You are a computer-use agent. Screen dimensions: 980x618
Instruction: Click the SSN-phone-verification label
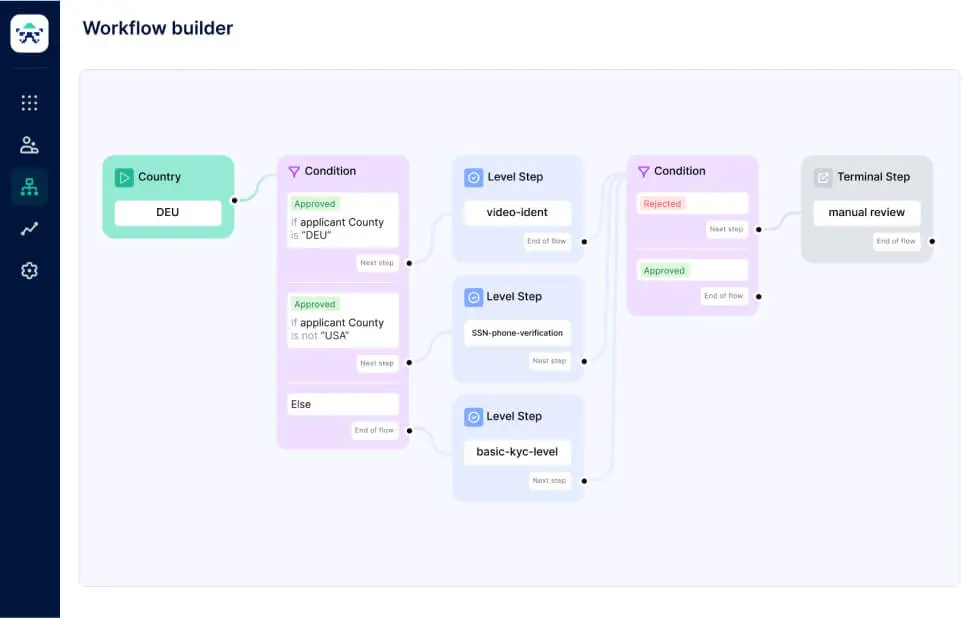point(517,333)
